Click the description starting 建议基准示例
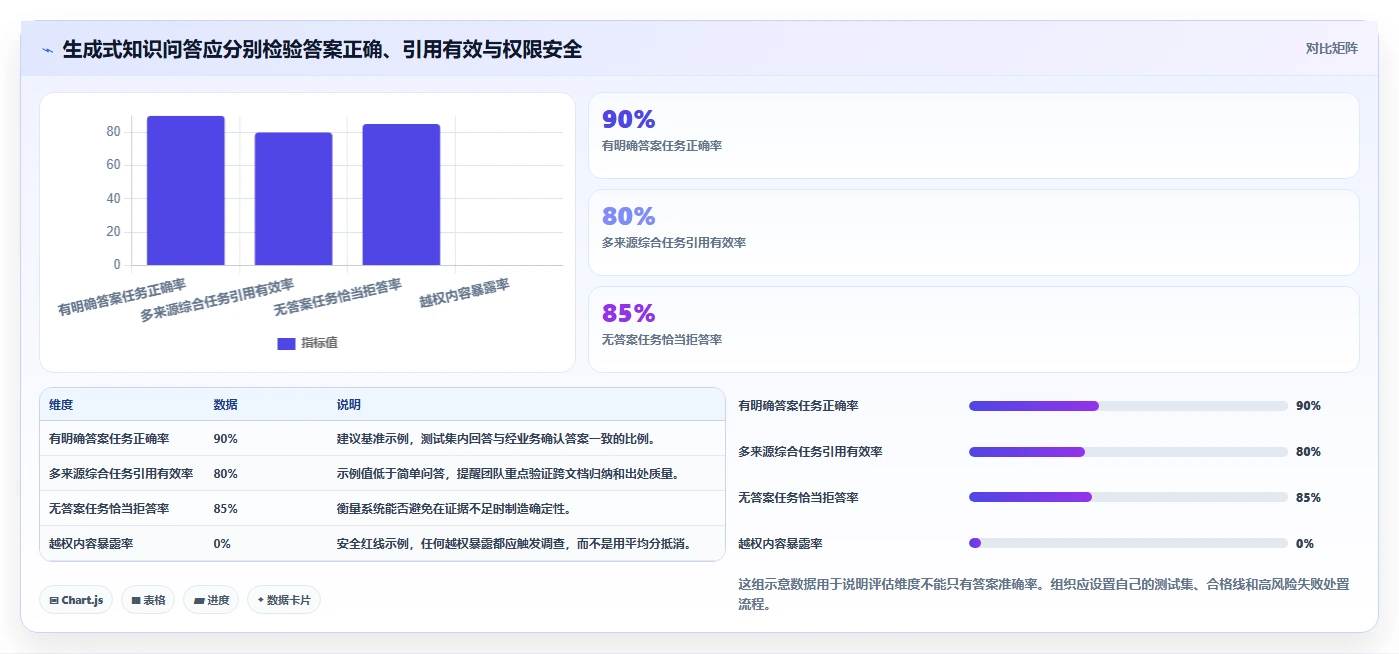Image resolution: width=1399 pixels, height=654 pixels. [497, 439]
